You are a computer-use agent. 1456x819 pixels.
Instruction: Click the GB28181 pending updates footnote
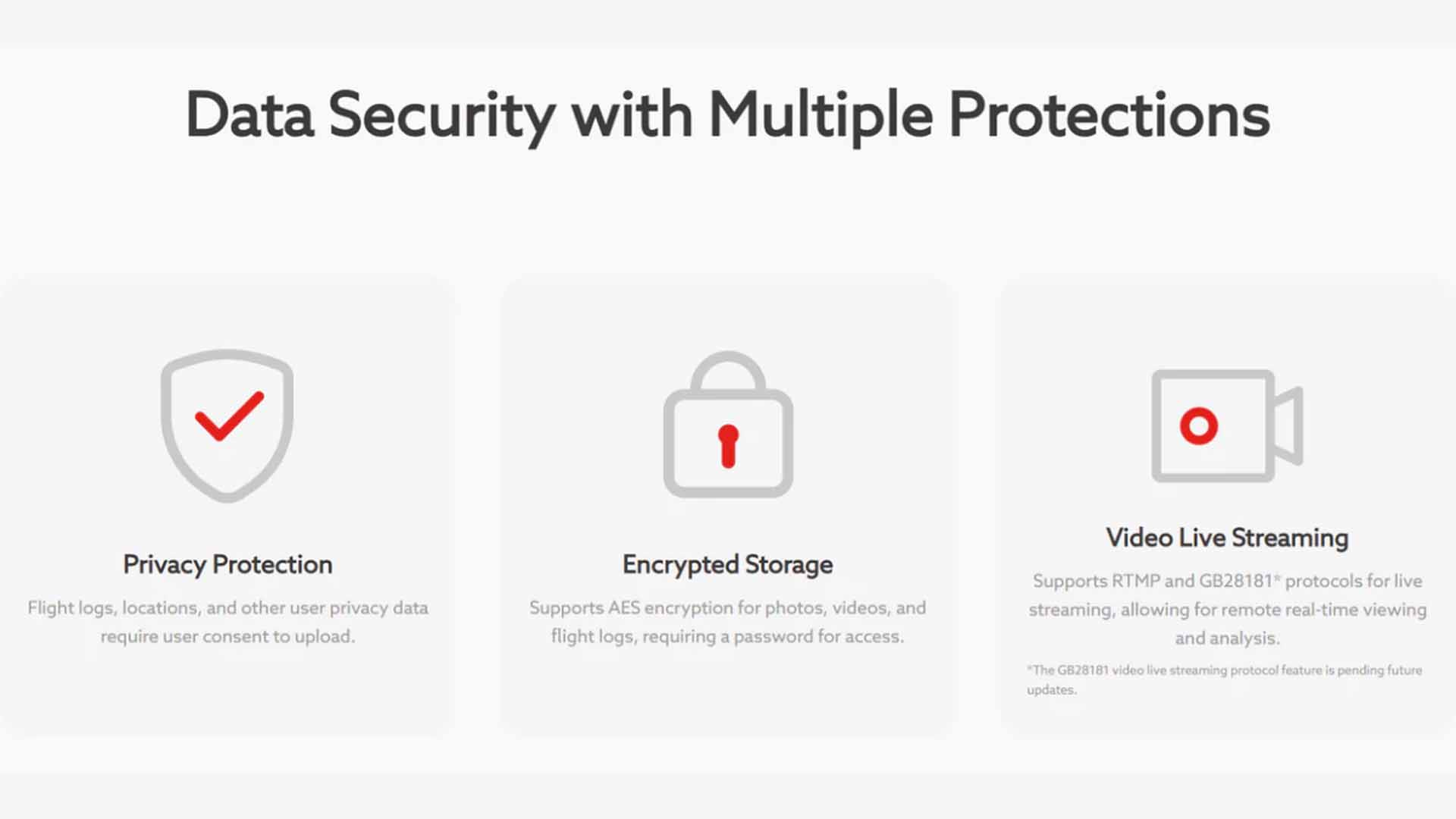click(x=1225, y=680)
